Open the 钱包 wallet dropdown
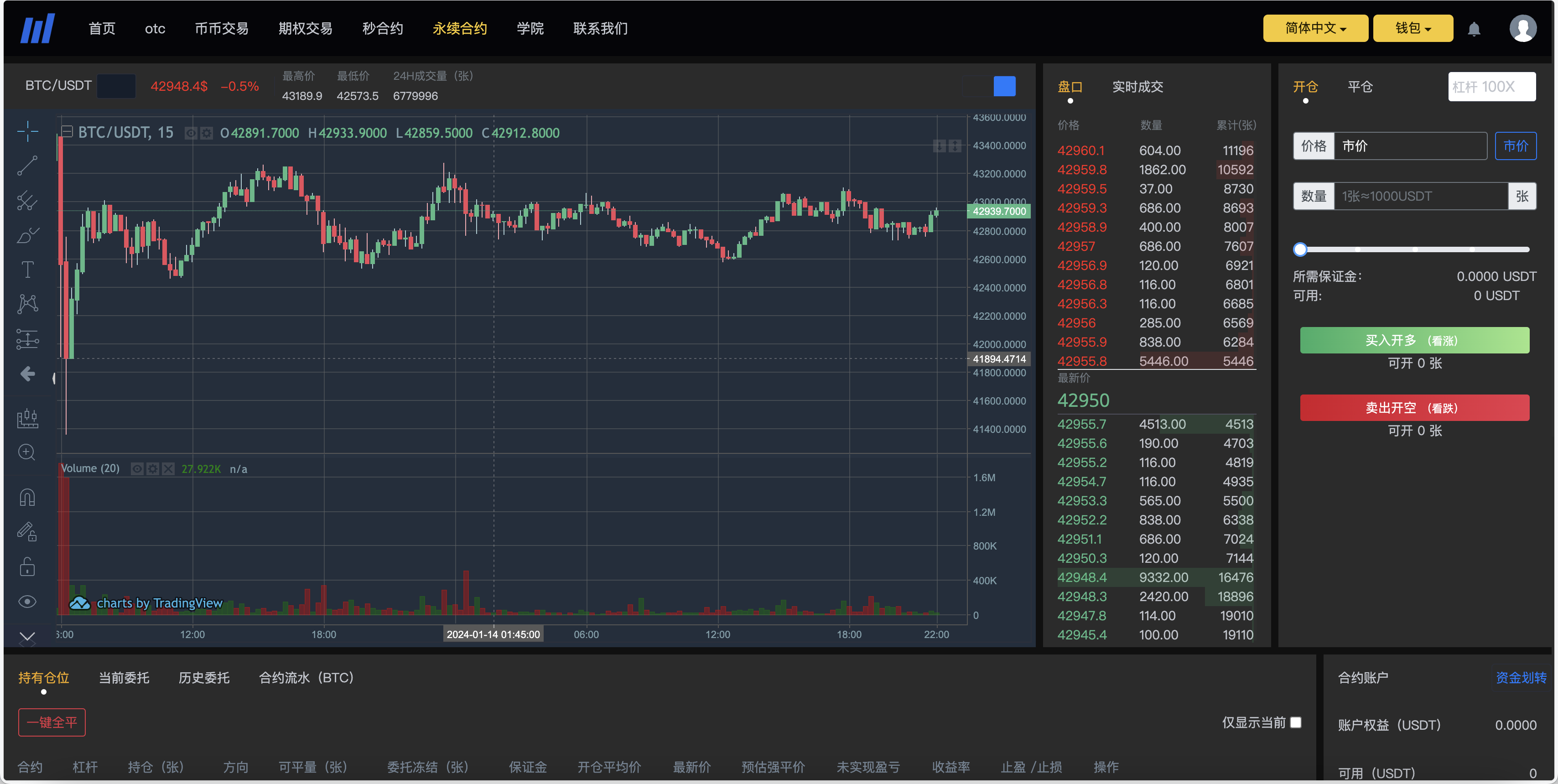Screen dimensions: 1558x784 1413,28
